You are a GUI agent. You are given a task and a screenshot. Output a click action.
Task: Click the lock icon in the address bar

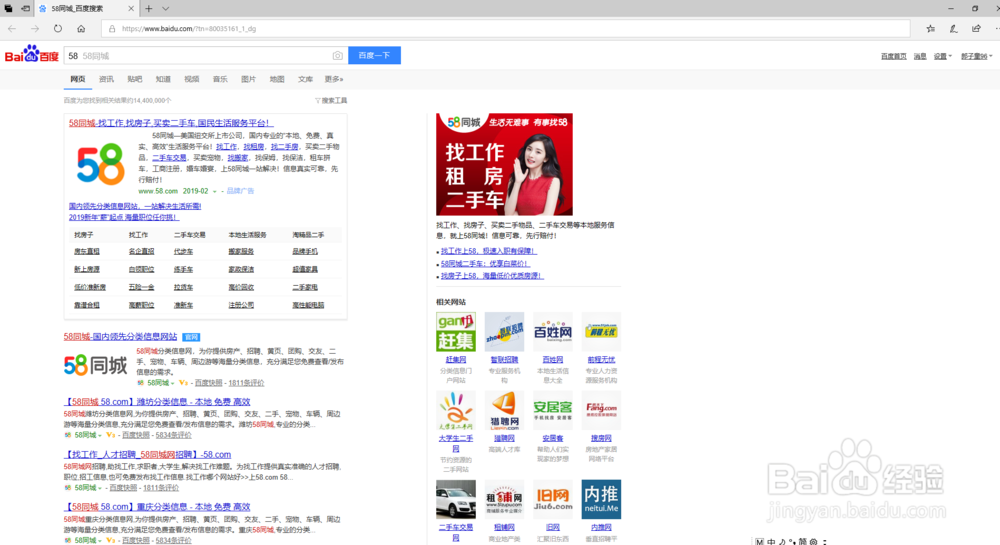coord(112,29)
